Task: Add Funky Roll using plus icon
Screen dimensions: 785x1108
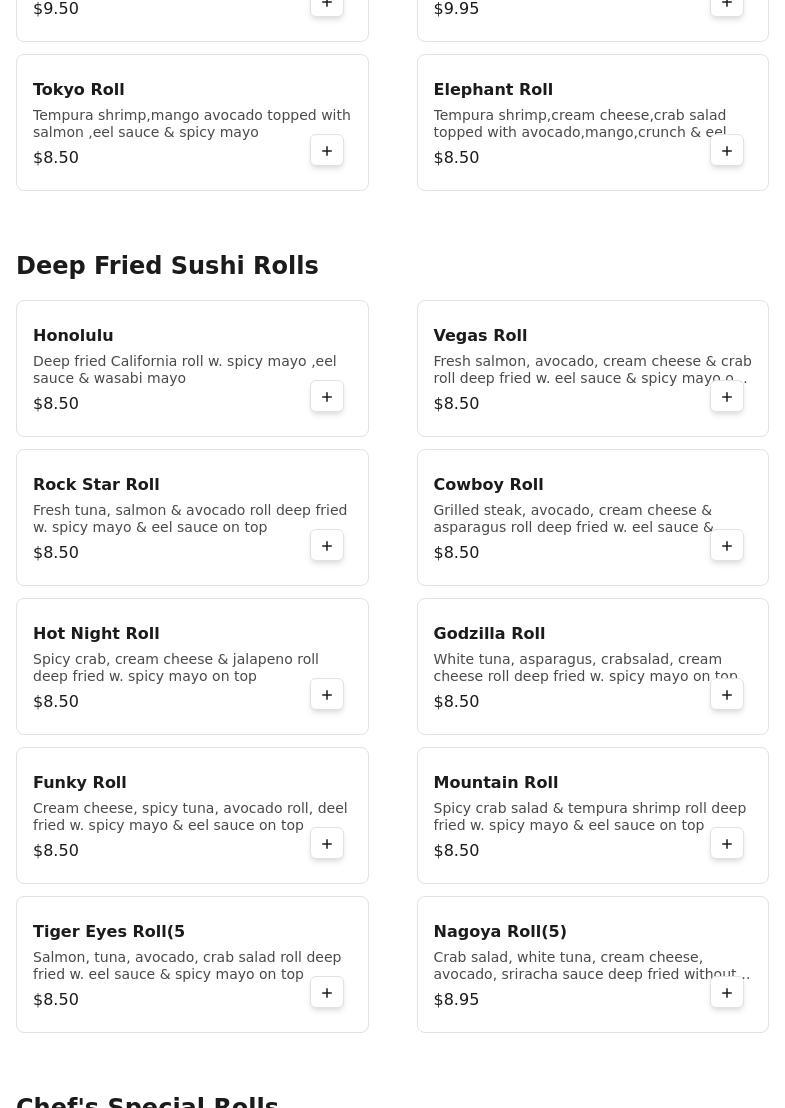Action: click(x=327, y=844)
